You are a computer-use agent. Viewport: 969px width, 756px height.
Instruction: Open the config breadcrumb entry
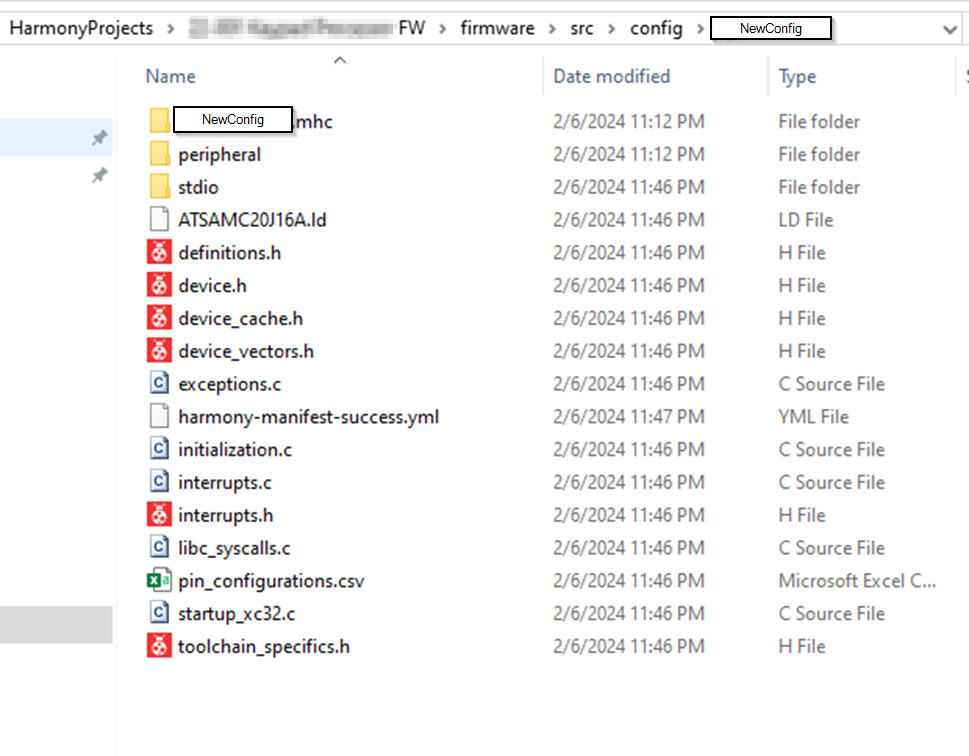(x=656, y=28)
